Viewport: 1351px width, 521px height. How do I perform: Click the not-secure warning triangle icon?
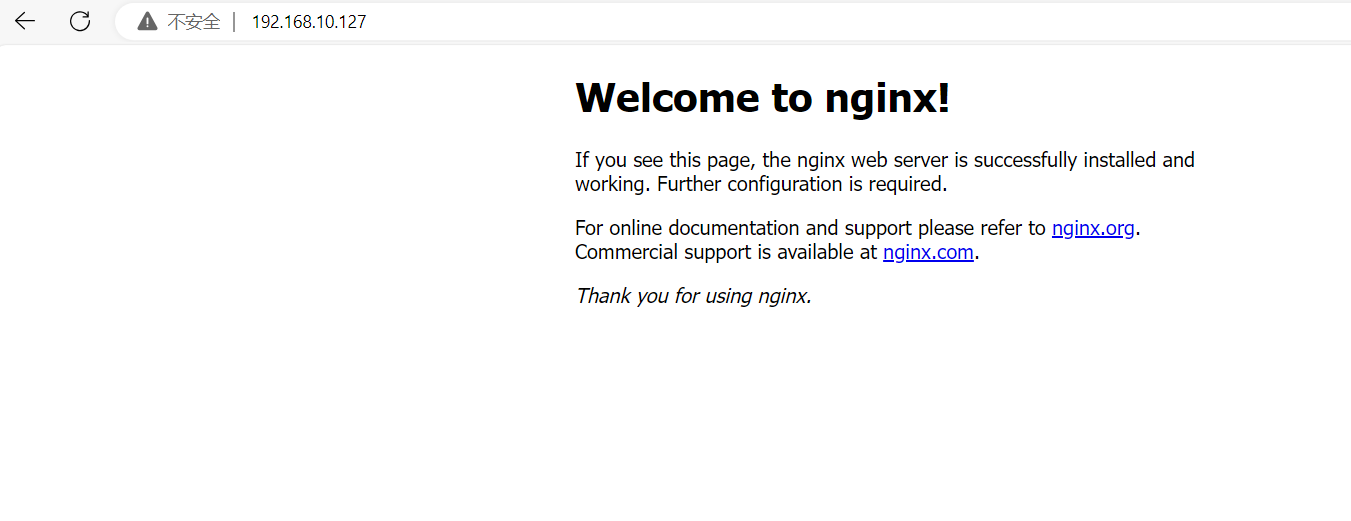147,22
